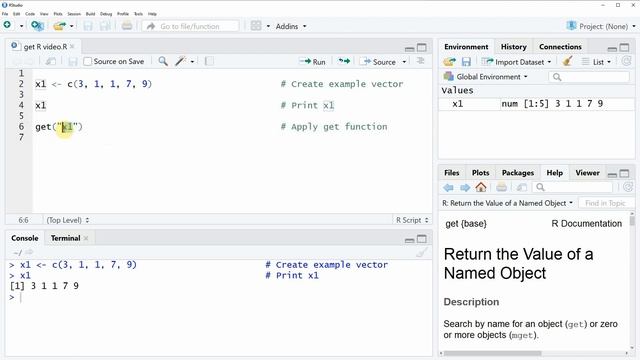Click the Environment search field
This screenshot has width=640, height=360.
[x=589, y=77]
